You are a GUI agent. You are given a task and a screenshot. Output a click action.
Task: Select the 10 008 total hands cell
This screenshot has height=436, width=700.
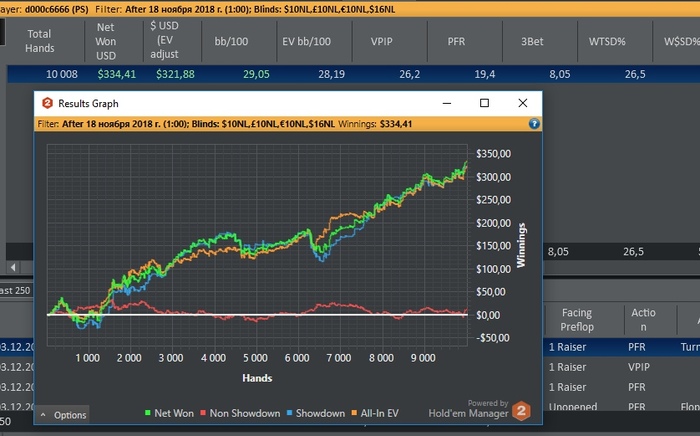(x=62, y=74)
